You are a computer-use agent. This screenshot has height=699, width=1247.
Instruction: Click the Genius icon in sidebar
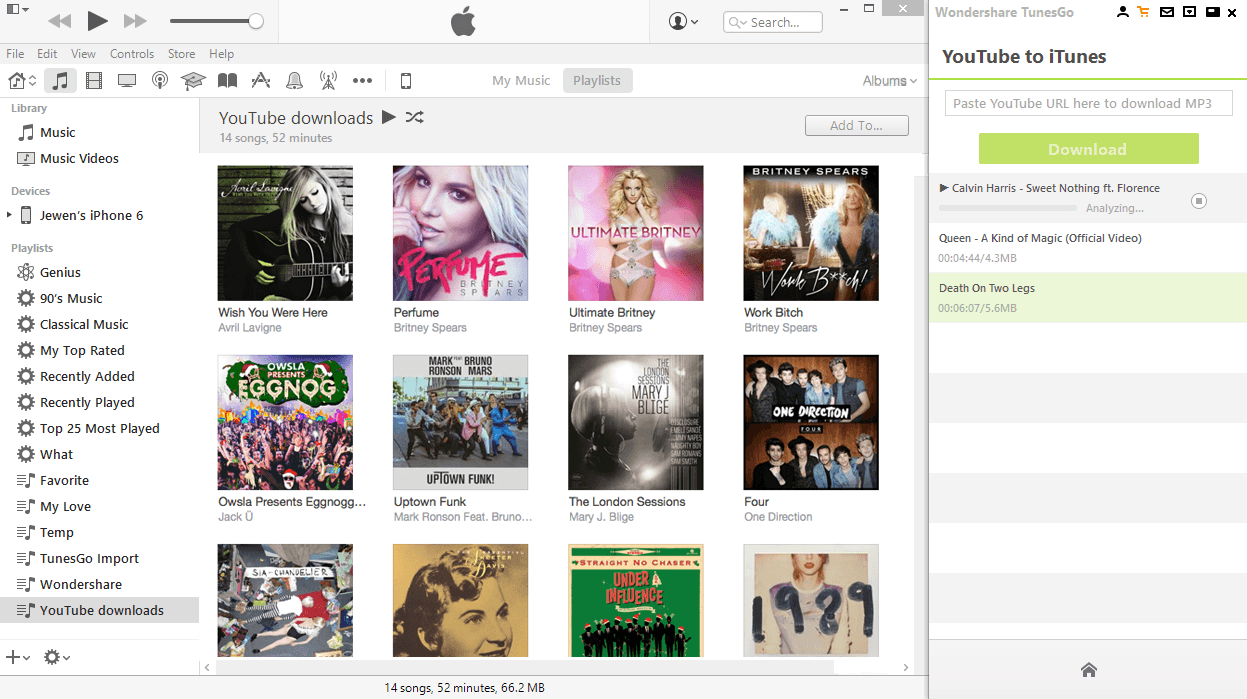(26, 272)
